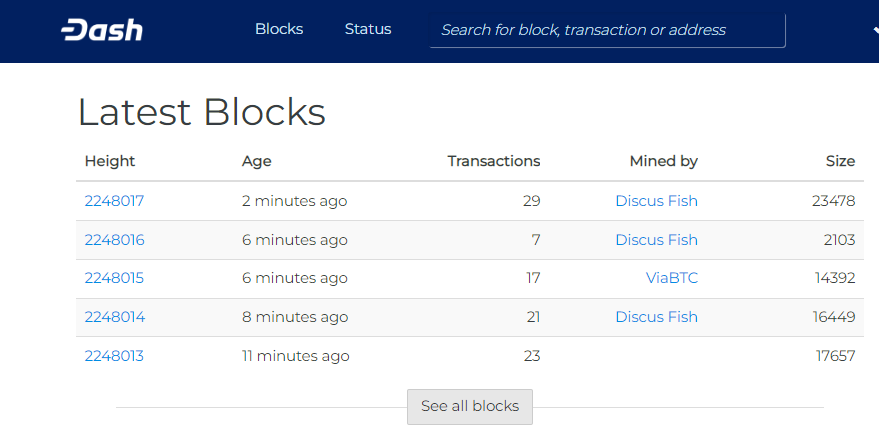Viewport: 879px width, 446px height.
Task: Select transaction count 17
Action: pos(533,278)
